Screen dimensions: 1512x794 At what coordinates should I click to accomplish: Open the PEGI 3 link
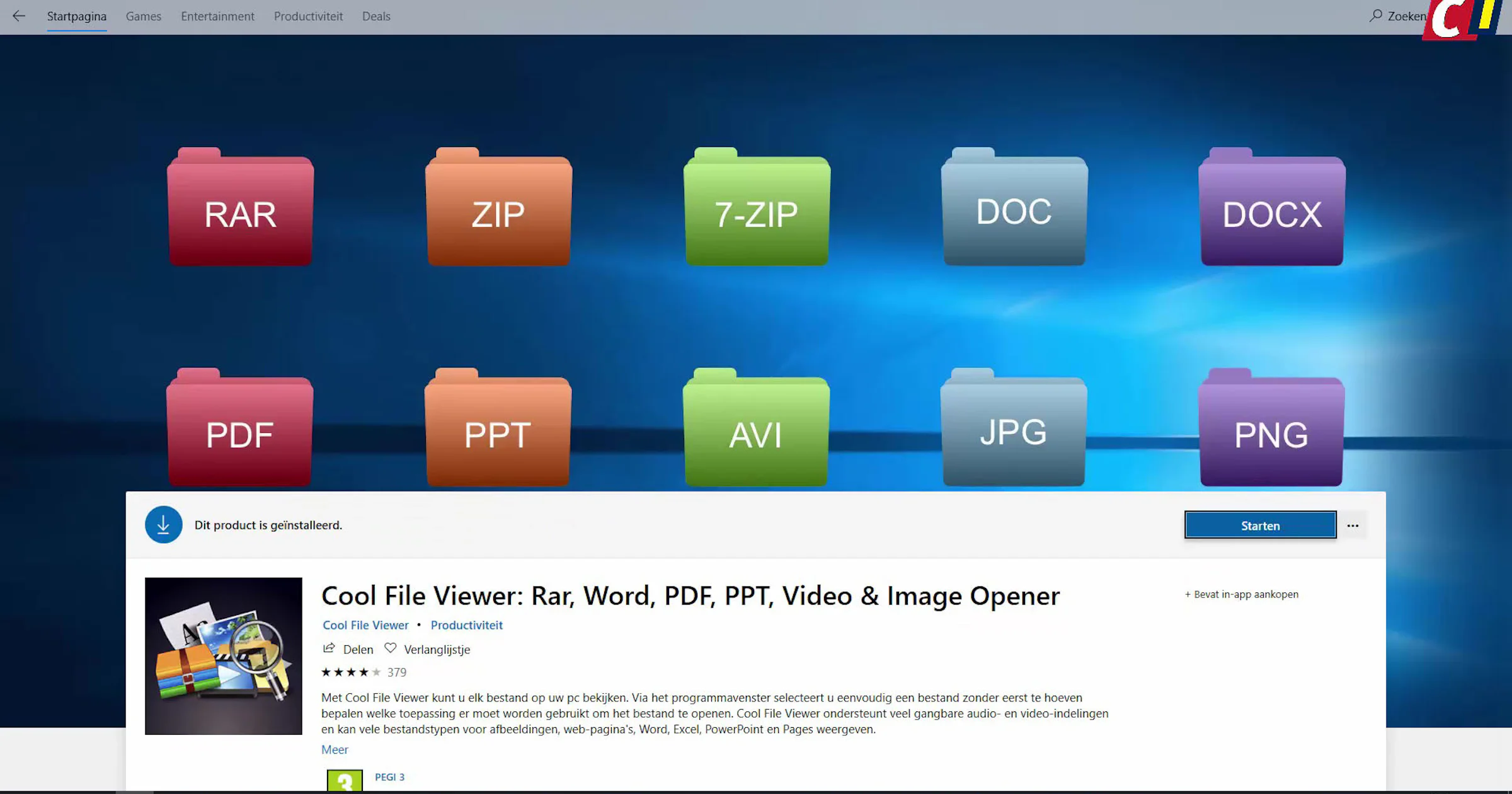pos(390,778)
